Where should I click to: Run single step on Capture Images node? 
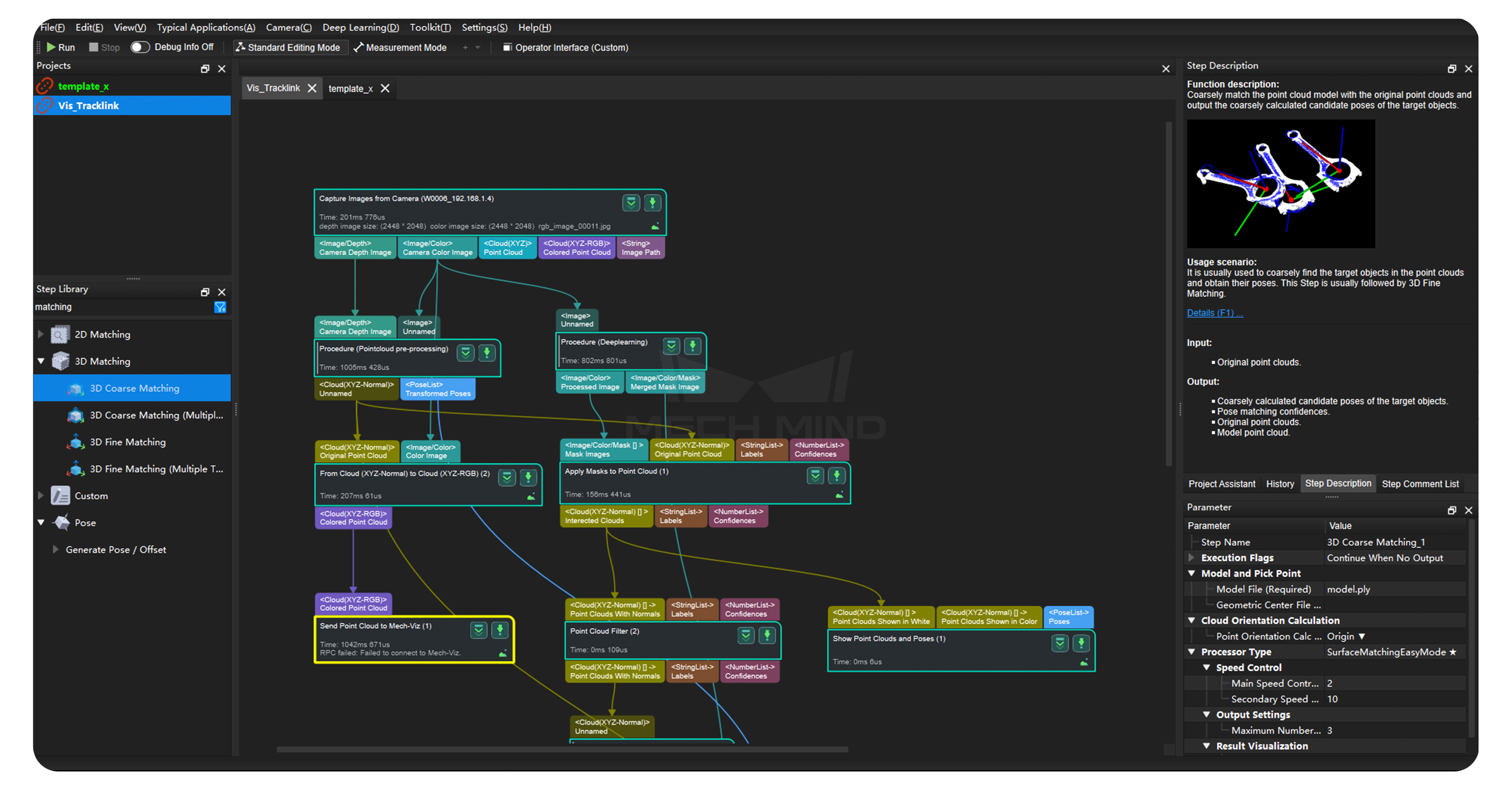pos(652,203)
